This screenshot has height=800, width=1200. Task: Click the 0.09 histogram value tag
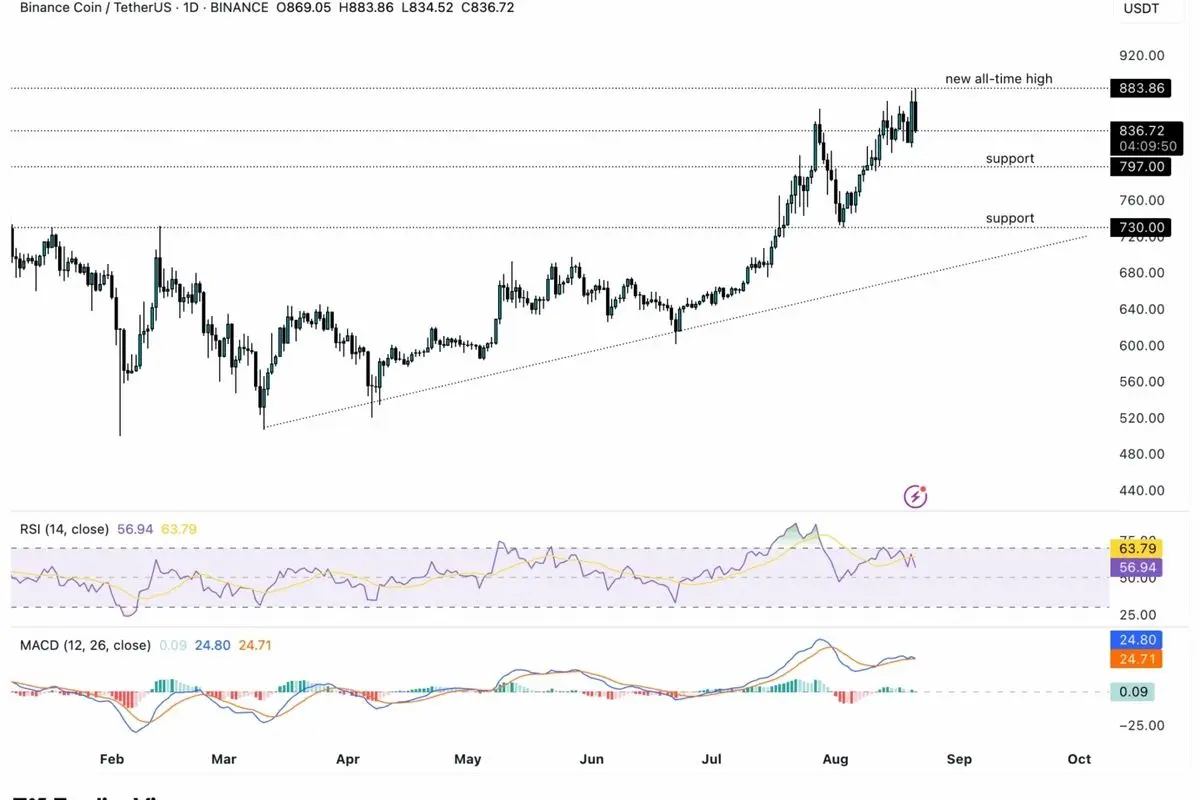coord(1132,692)
